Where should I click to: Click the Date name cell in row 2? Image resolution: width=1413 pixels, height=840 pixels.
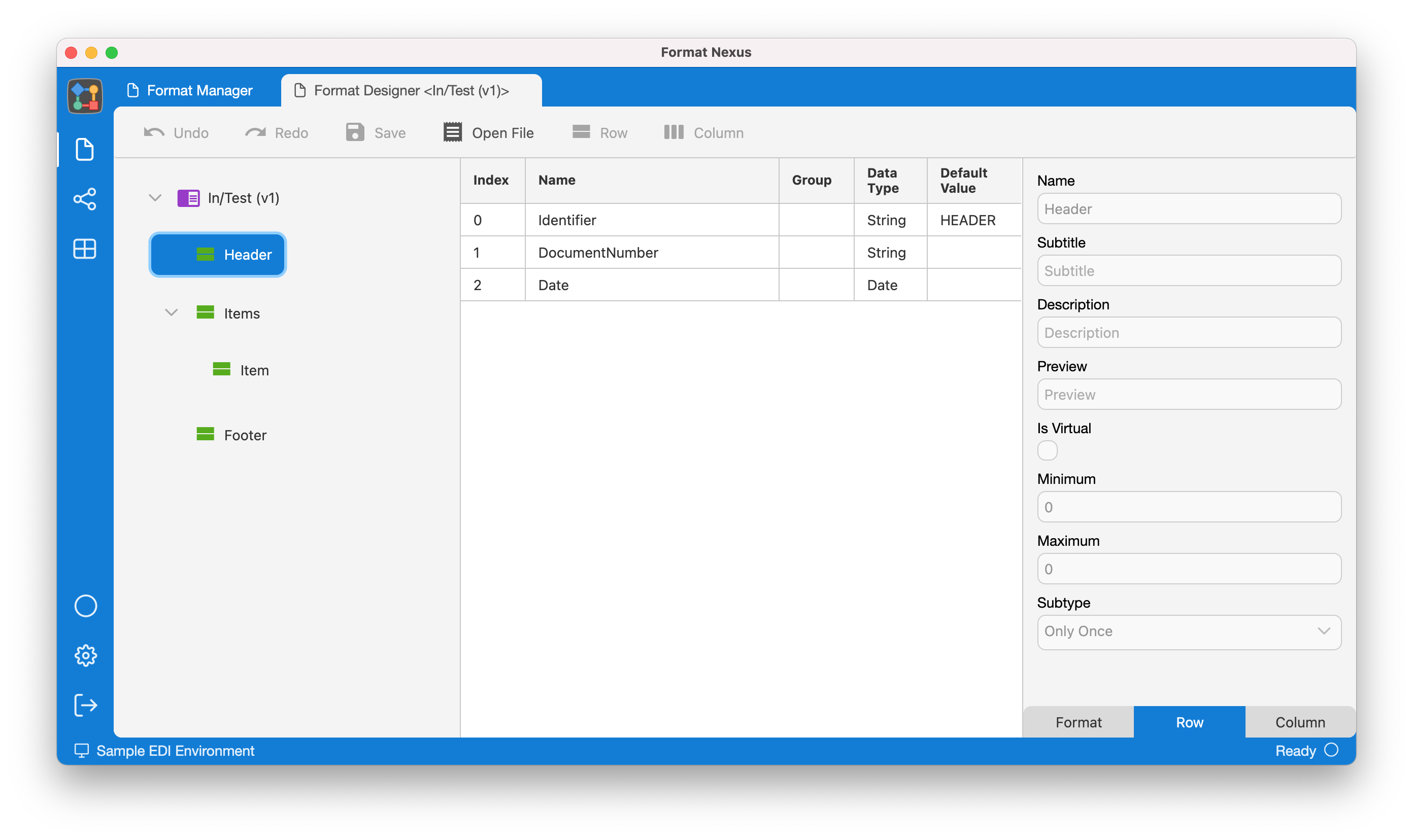coord(651,285)
